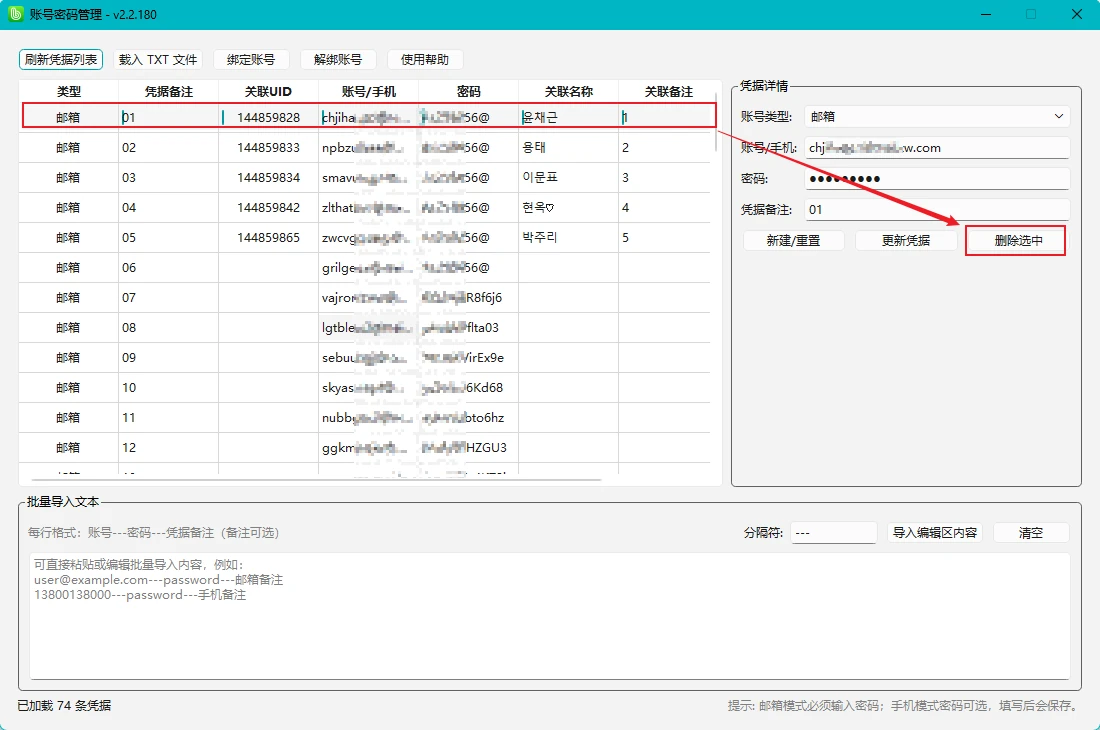This screenshot has height=730, width=1100.
Task: Click the 删除选中 button
Action: tap(1019, 241)
